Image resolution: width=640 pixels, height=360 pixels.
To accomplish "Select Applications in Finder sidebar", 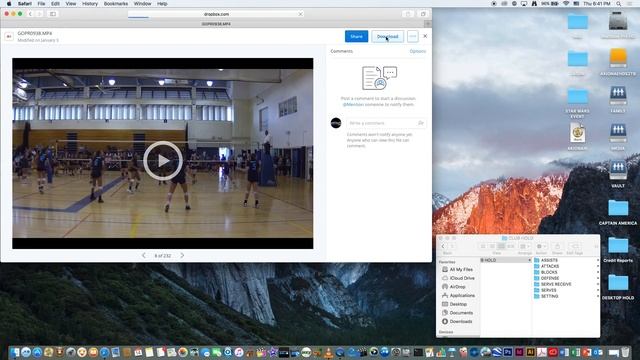I will coord(458,296).
